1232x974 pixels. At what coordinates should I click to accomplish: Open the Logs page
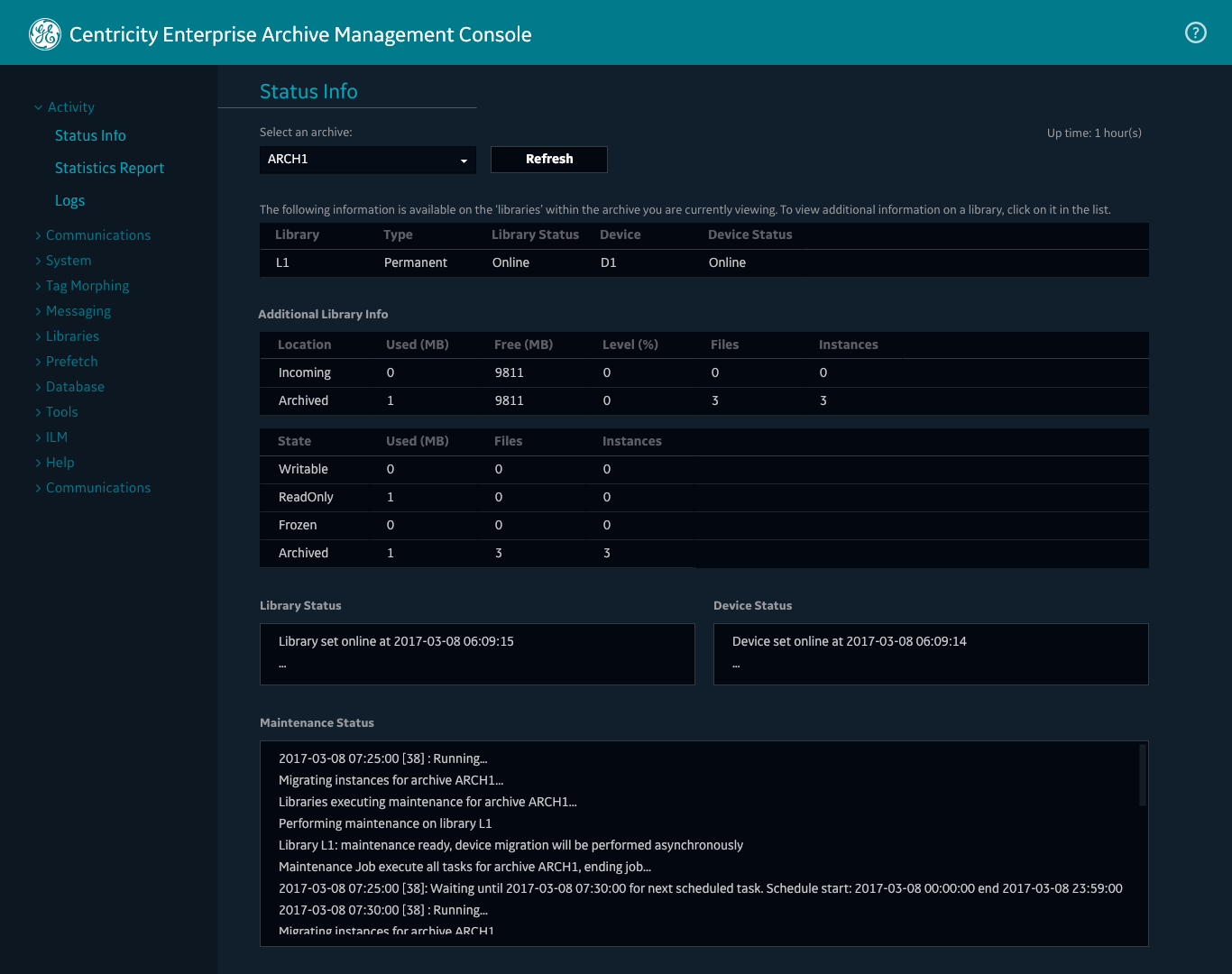(69, 200)
